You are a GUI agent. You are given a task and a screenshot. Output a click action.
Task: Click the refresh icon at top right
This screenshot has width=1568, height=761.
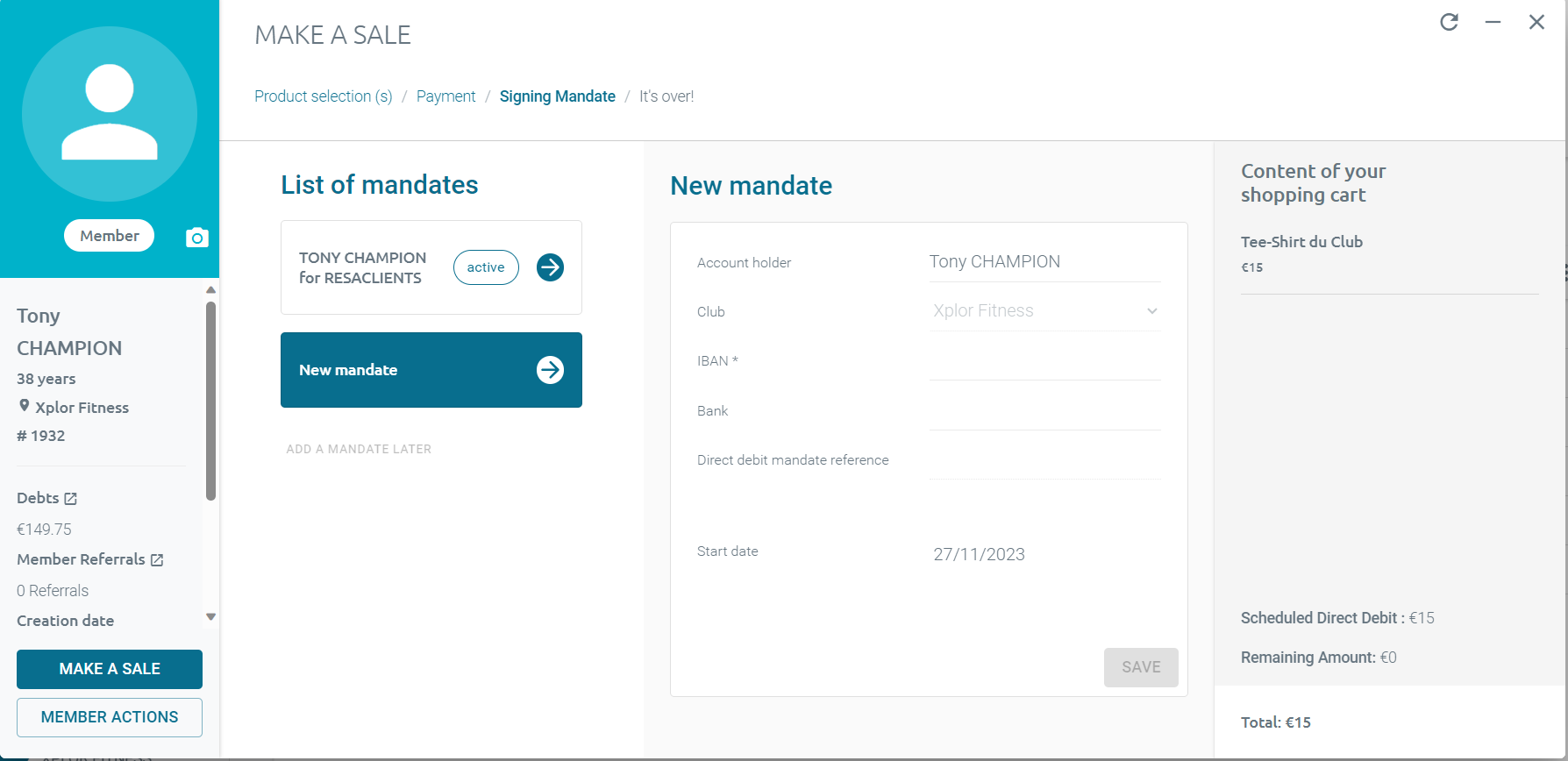[1449, 22]
